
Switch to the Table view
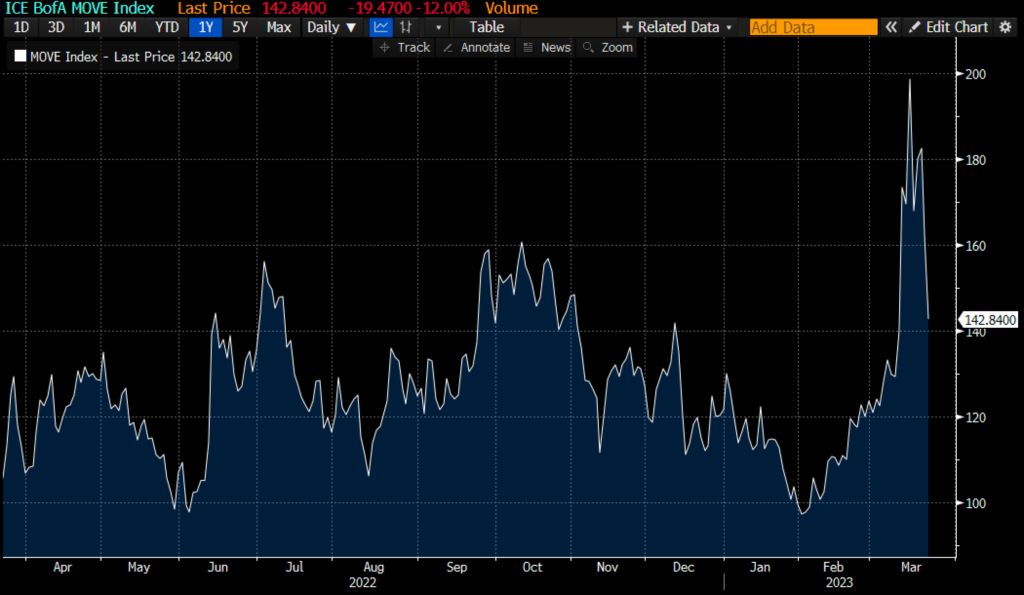(487, 27)
